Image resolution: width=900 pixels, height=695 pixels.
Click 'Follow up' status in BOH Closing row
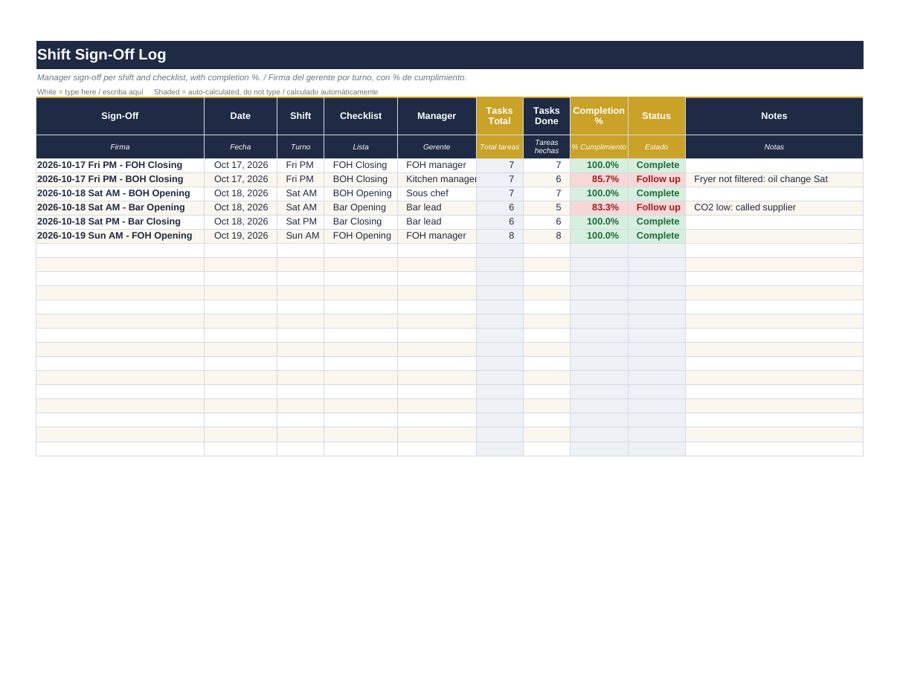tap(657, 179)
